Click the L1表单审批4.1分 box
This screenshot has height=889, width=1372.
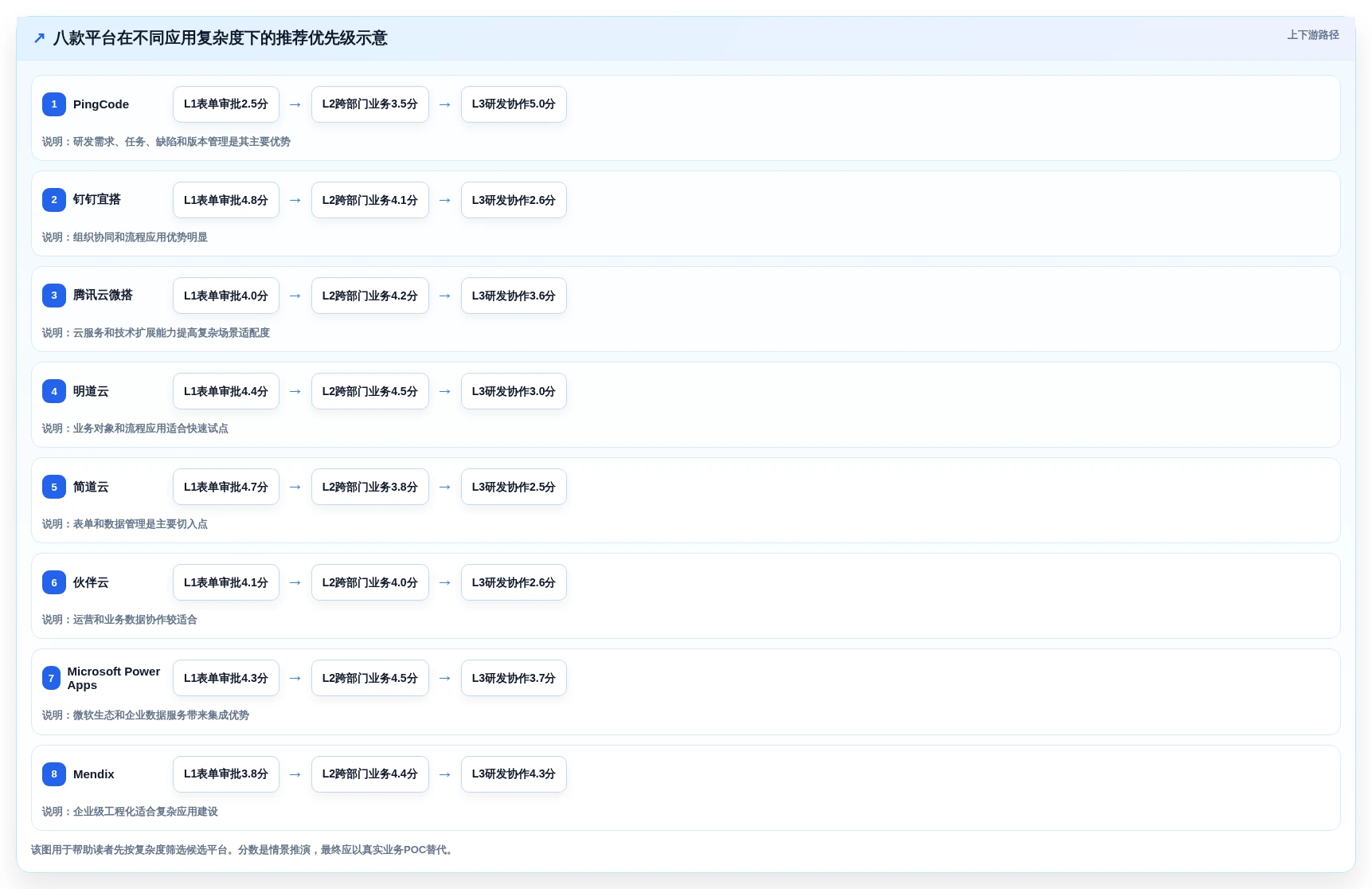(226, 582)
